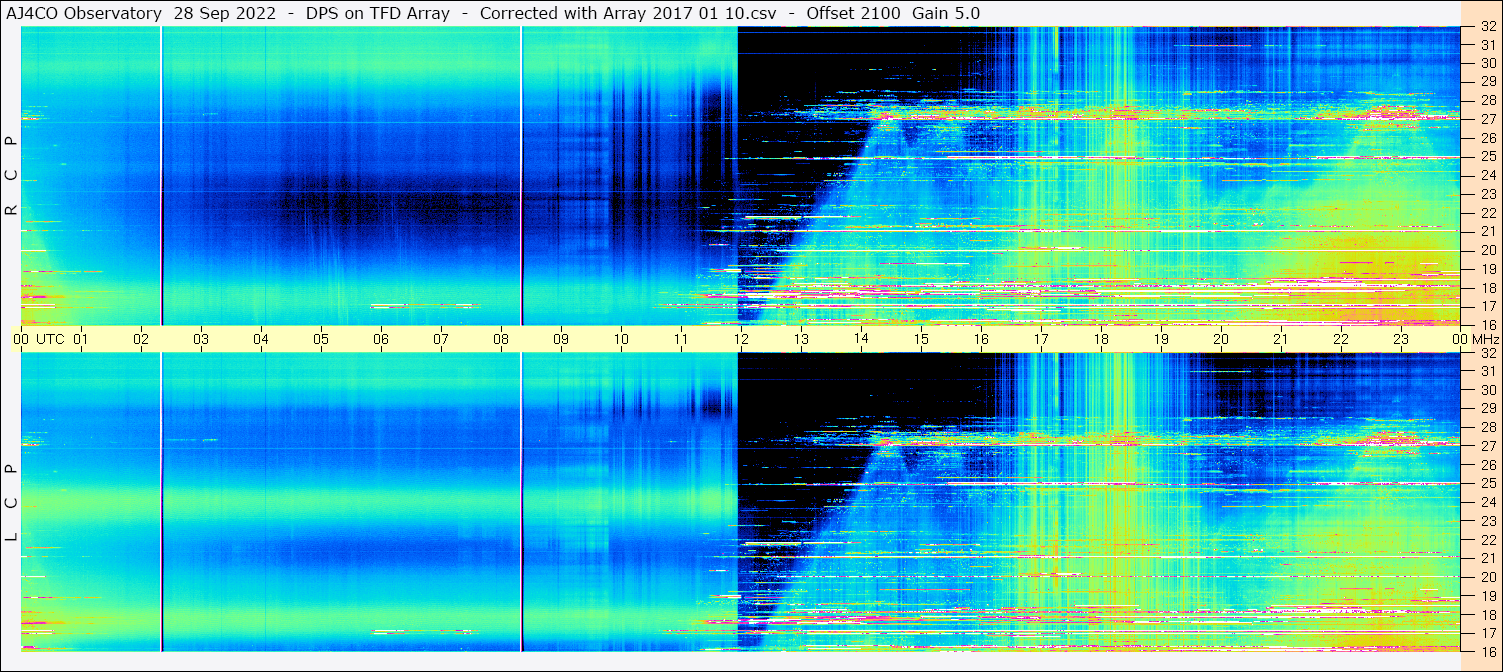Click the "Offset 2100" header value
This screenshot has height=672, width=1503.
coord(853,13)
